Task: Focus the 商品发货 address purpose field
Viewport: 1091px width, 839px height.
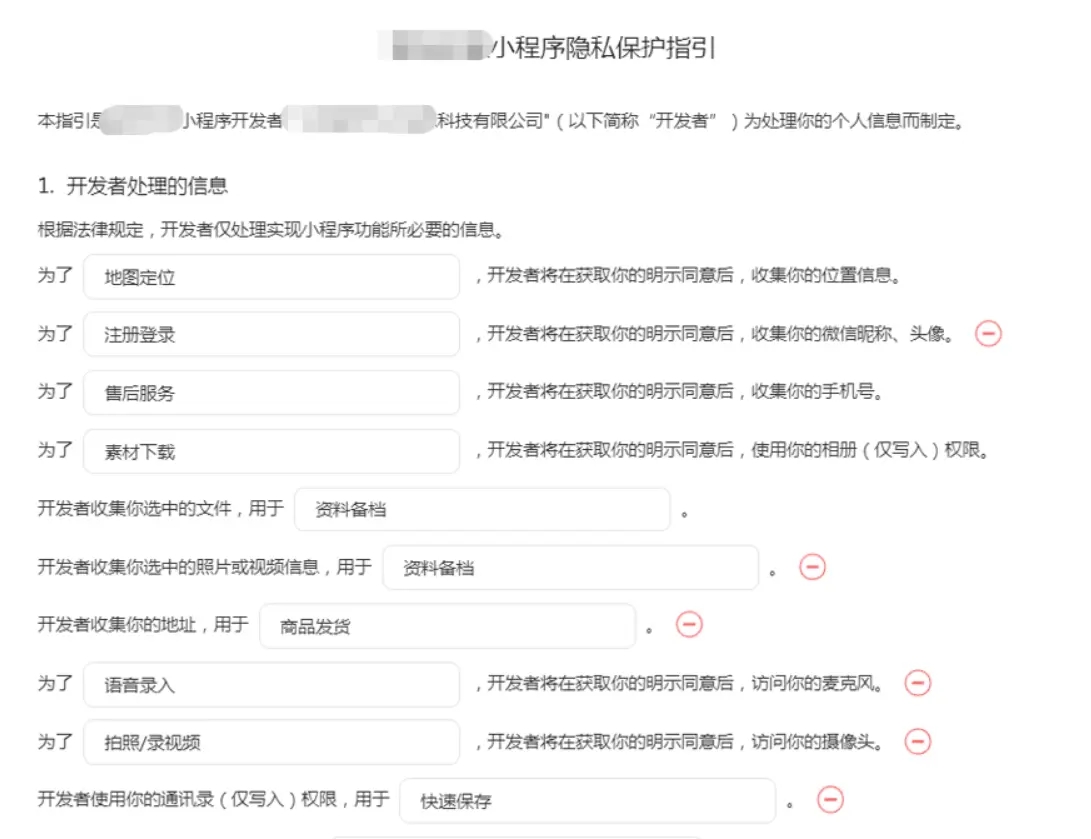Action: coord(447,627)
